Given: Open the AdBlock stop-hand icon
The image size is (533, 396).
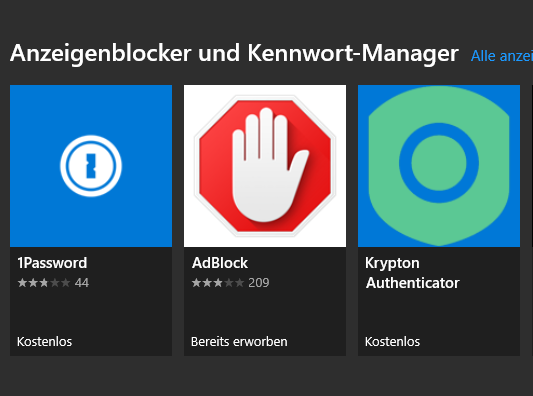Looking at the screenshot, I should [x=265, y=166].
